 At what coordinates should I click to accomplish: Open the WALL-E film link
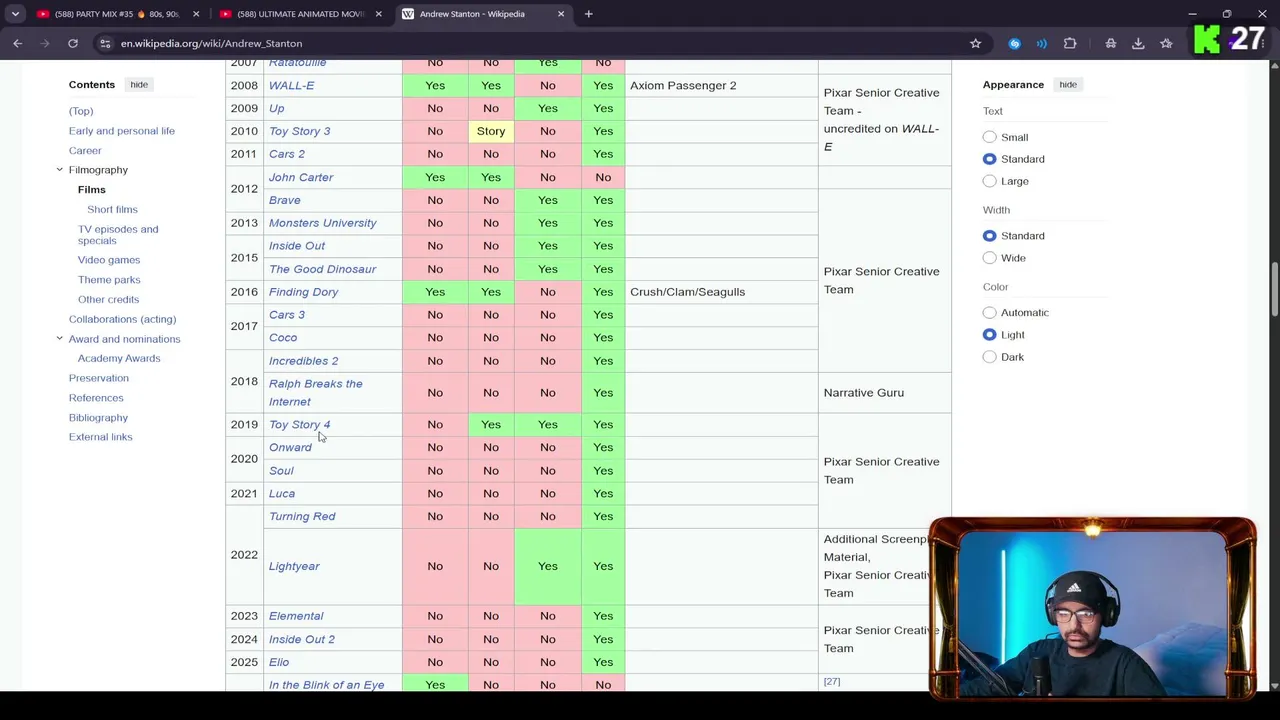pos(291,86)
